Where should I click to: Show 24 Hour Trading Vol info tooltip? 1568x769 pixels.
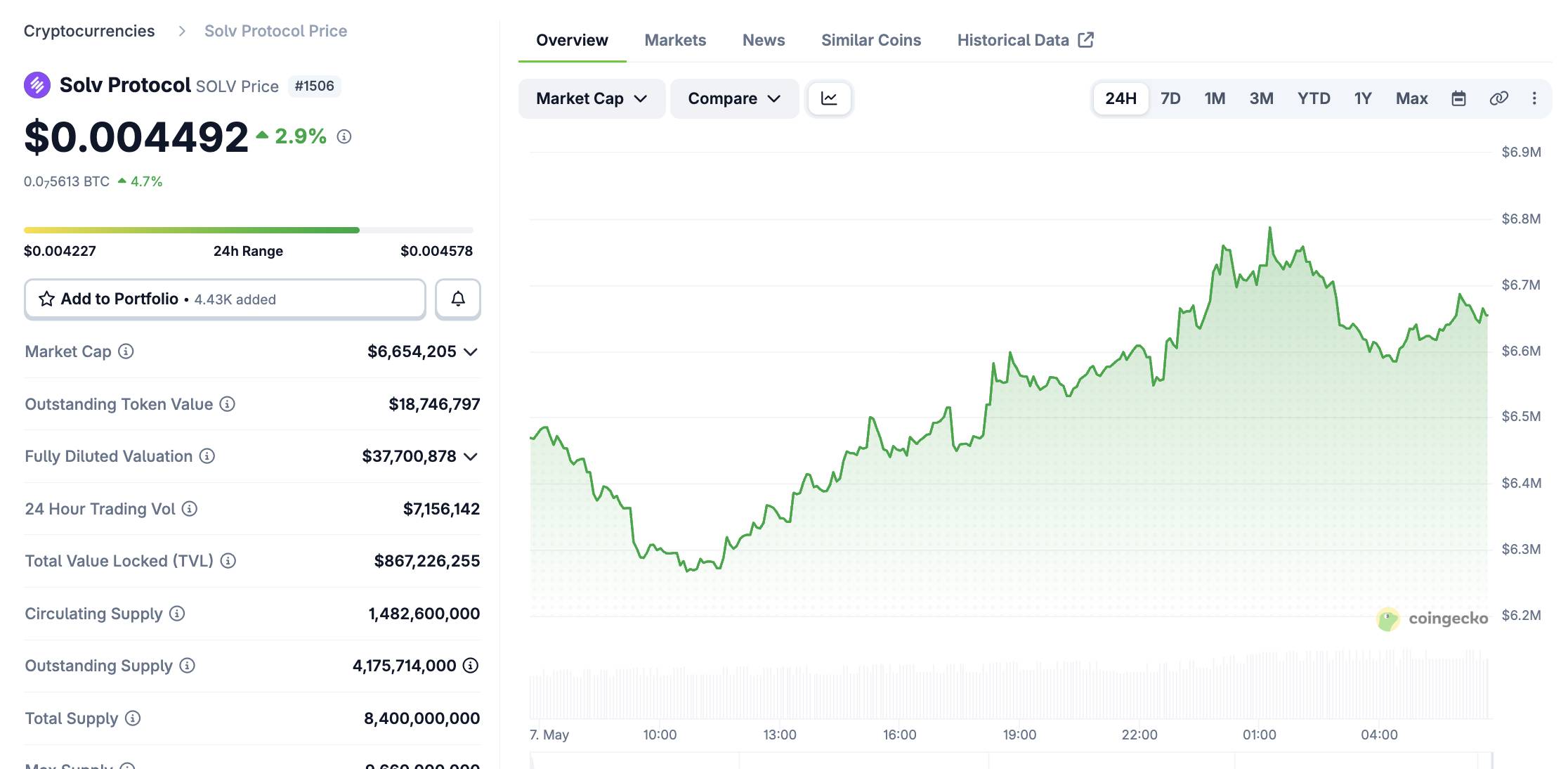[x=190, y=508]
